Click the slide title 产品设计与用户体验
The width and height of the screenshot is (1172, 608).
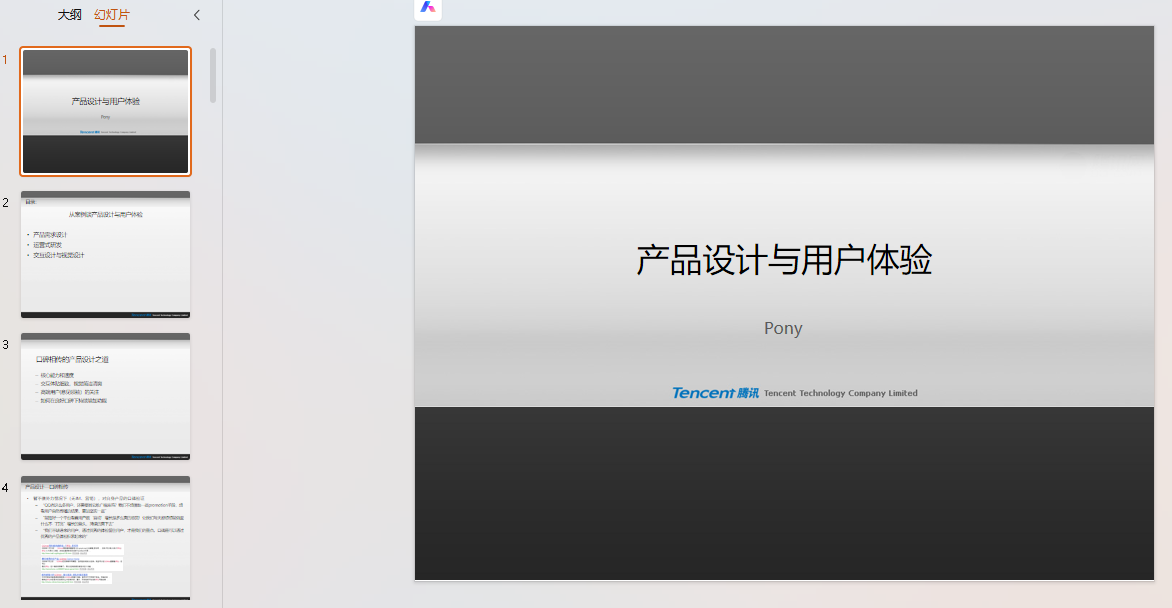[784, 260]
